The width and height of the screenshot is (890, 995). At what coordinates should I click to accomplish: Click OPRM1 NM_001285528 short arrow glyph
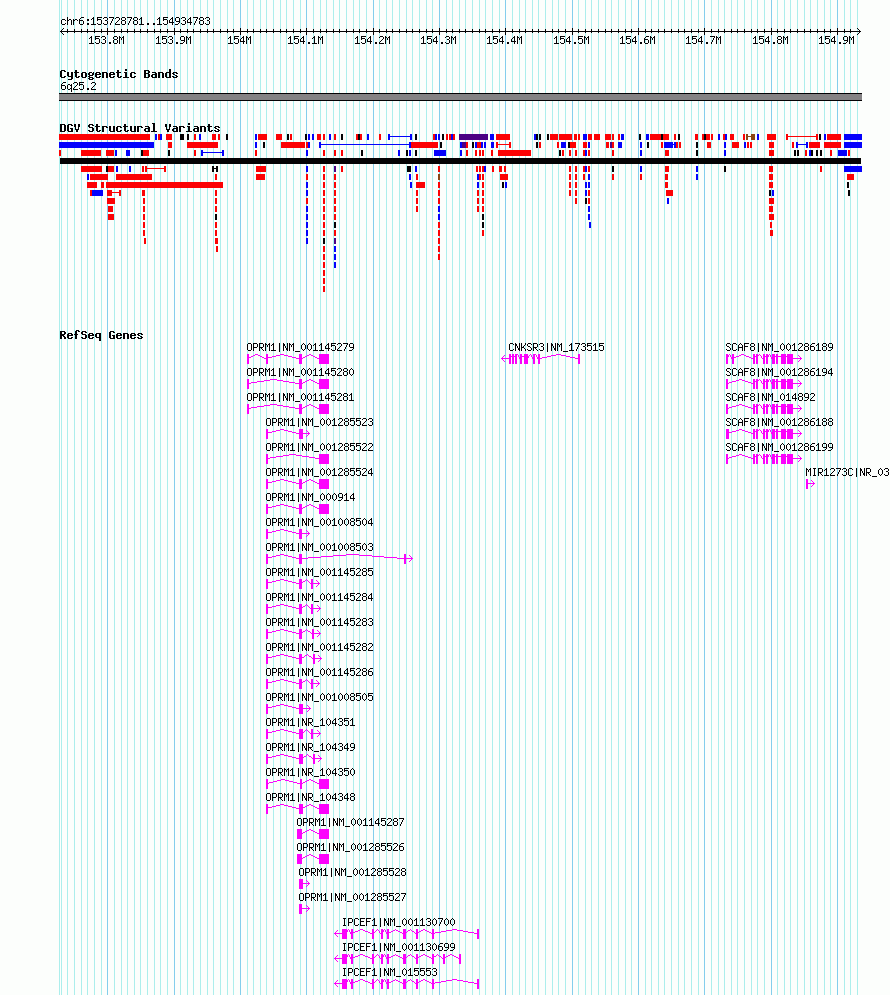304,884
